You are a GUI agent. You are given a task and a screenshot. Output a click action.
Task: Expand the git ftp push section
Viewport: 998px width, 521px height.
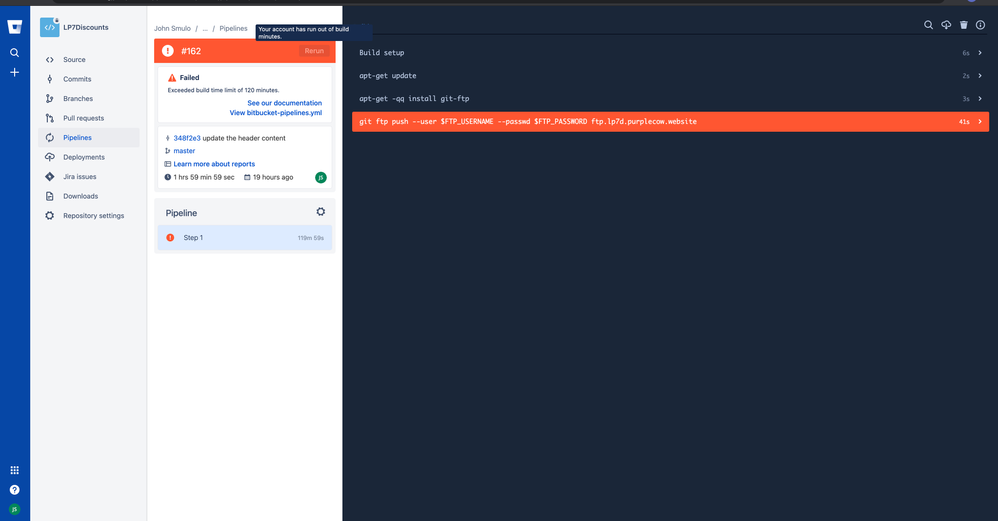pyautogui.click(x=980, y=122)
